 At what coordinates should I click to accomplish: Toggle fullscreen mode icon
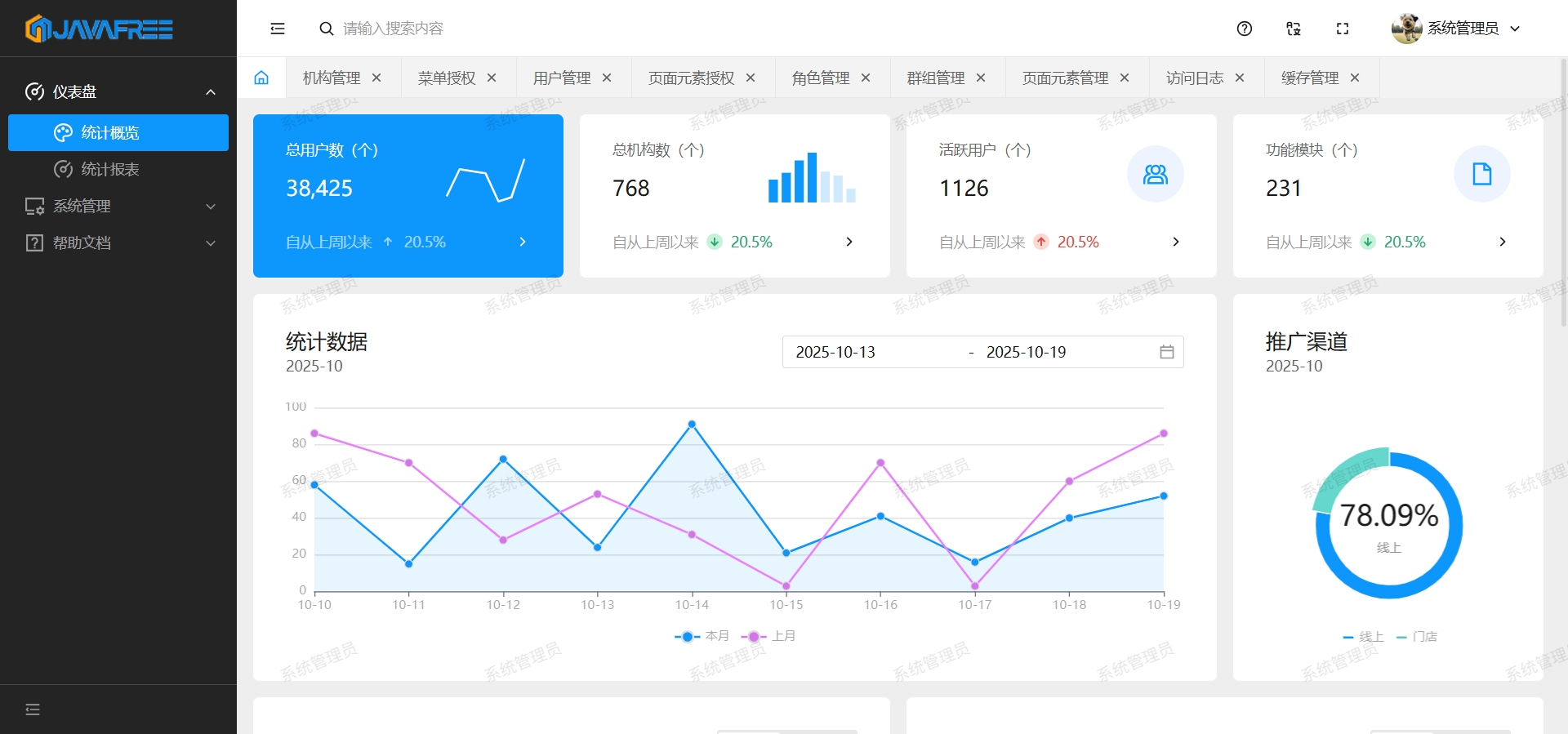pyautogui.click(x=1343, y=29)
